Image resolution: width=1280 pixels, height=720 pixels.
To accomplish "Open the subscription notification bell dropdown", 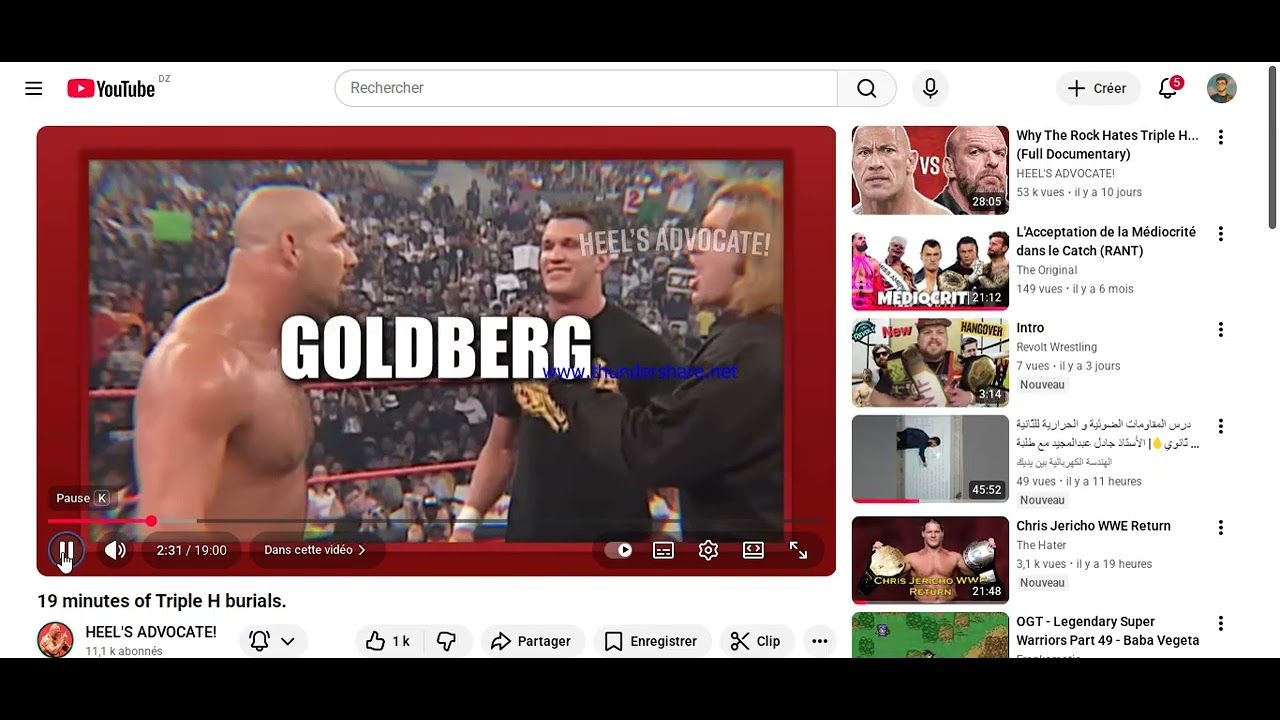I will [x=273, y=641].
